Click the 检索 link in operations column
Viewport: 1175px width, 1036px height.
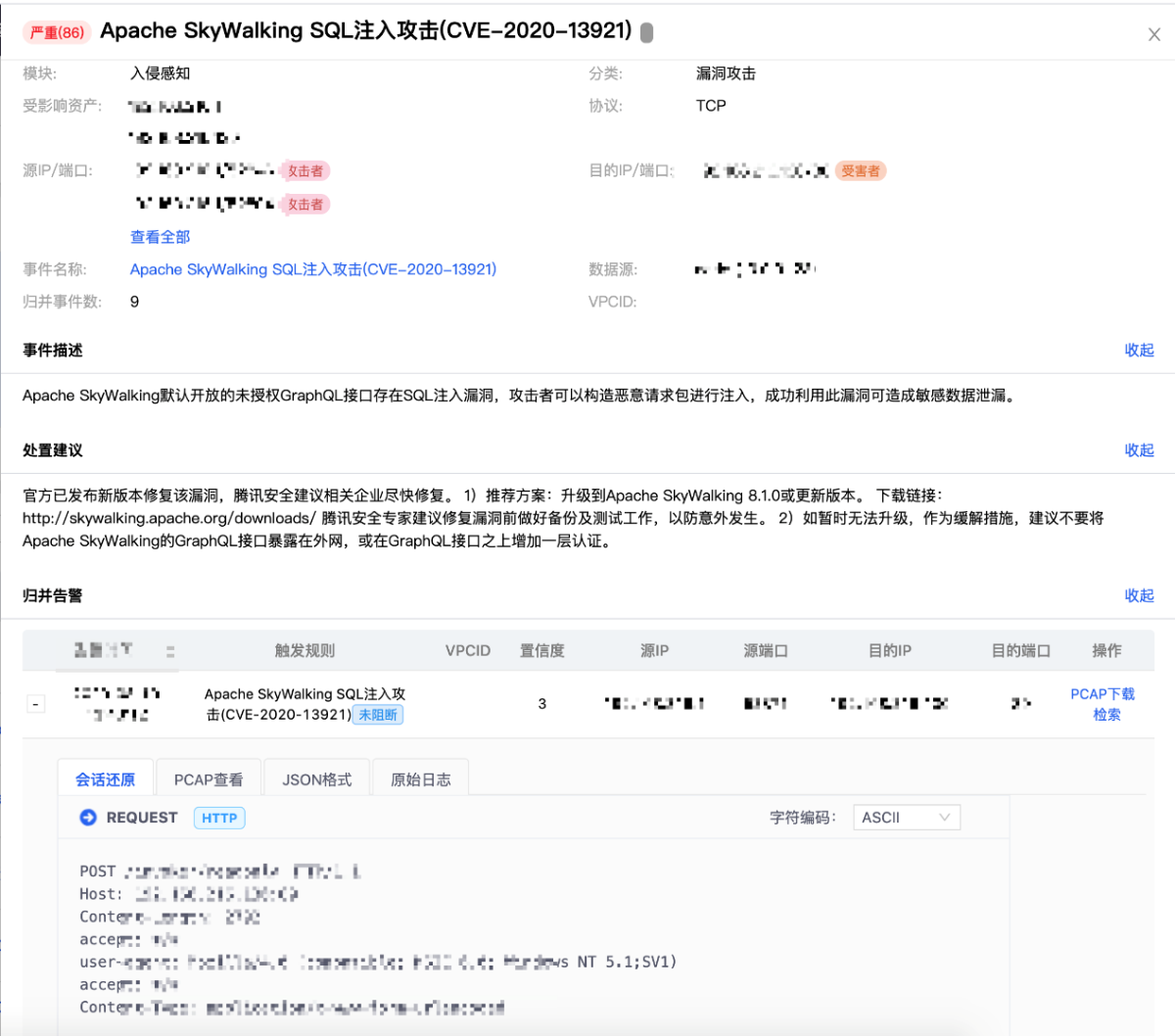pyautogui.click(x=1106, y=715)
